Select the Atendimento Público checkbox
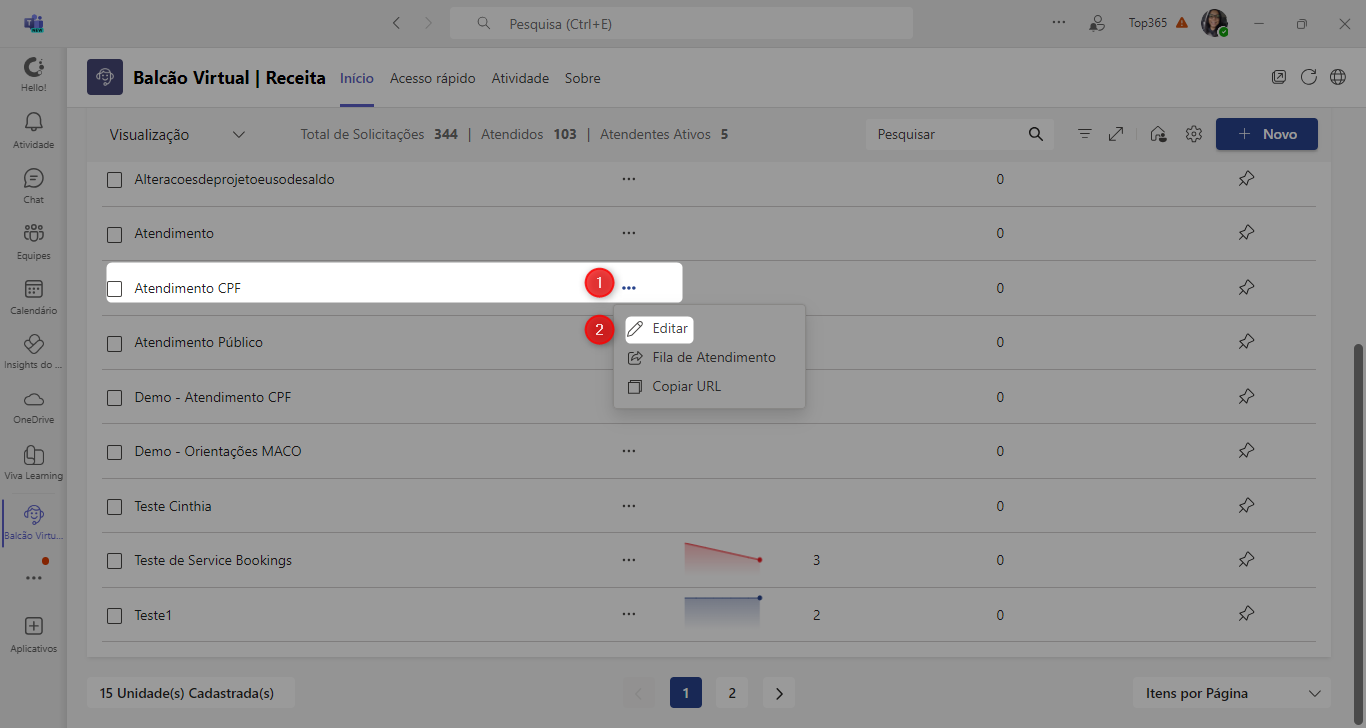Viewport: 1366px width, 728px height. pyautogui.click(x=115, y=343)
